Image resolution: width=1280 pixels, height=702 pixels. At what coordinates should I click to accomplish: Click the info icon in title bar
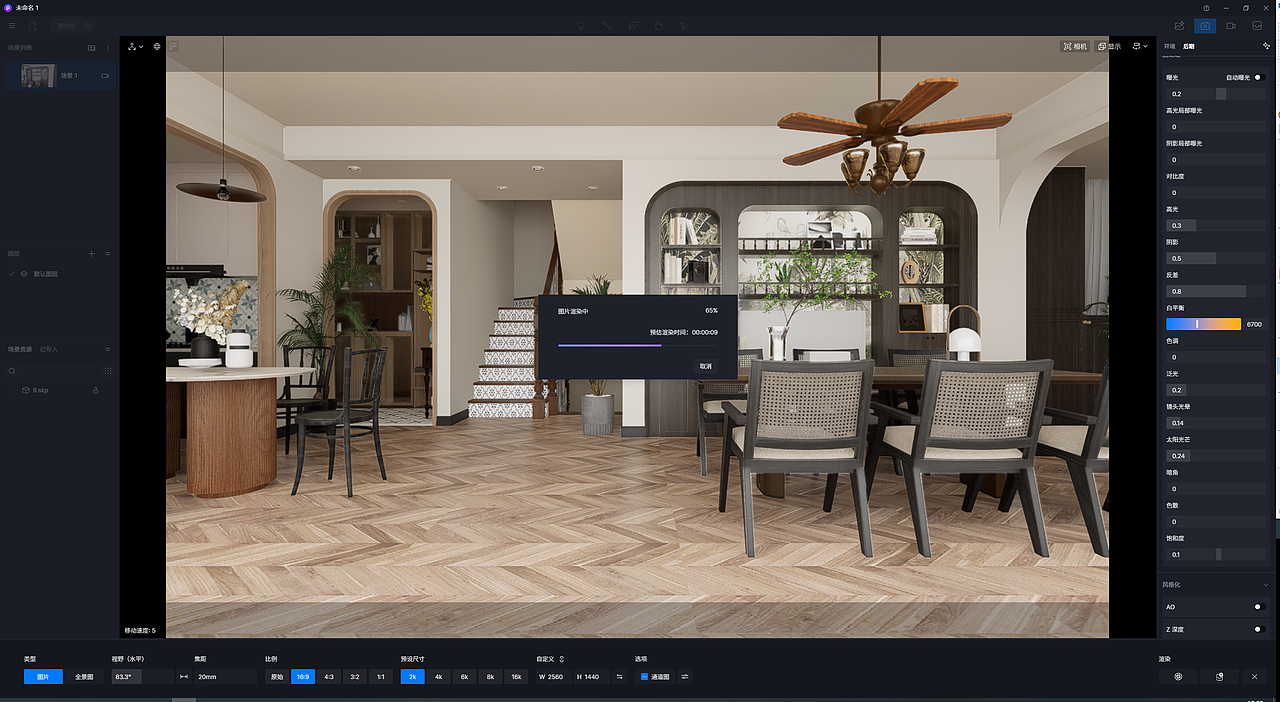coord(1207,7)
